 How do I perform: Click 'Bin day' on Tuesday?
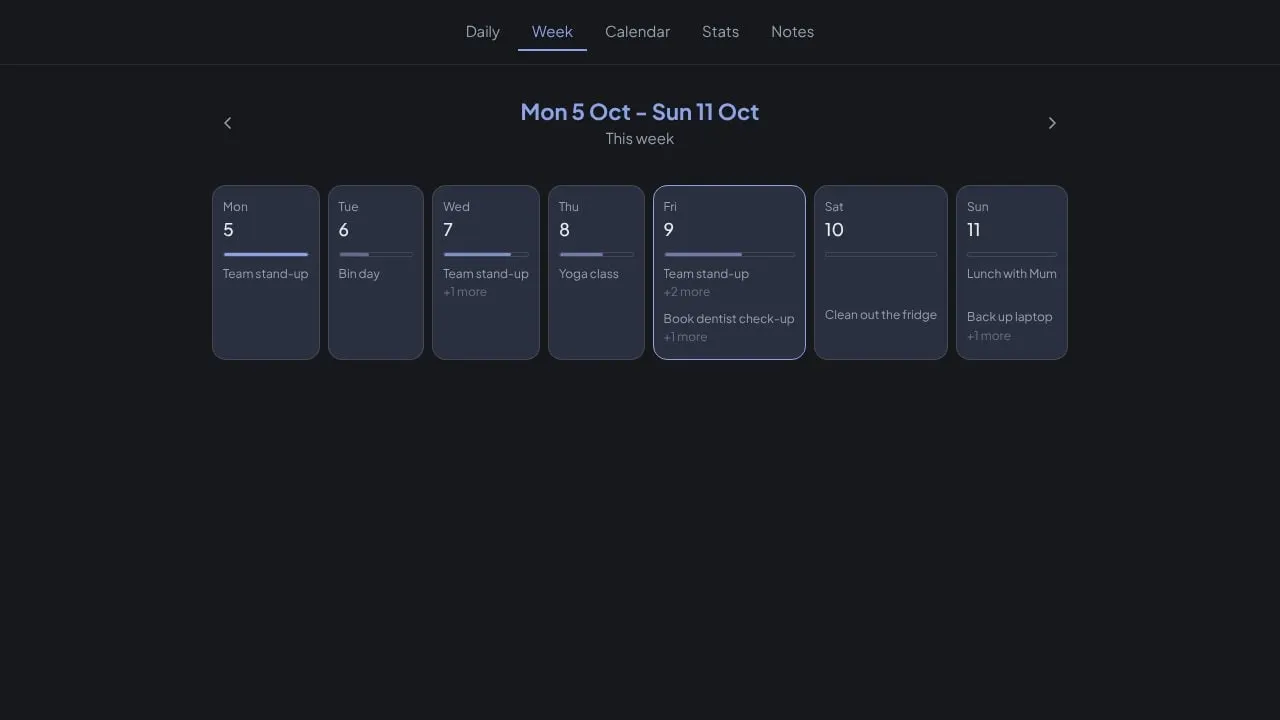click(x=359, y=274)
